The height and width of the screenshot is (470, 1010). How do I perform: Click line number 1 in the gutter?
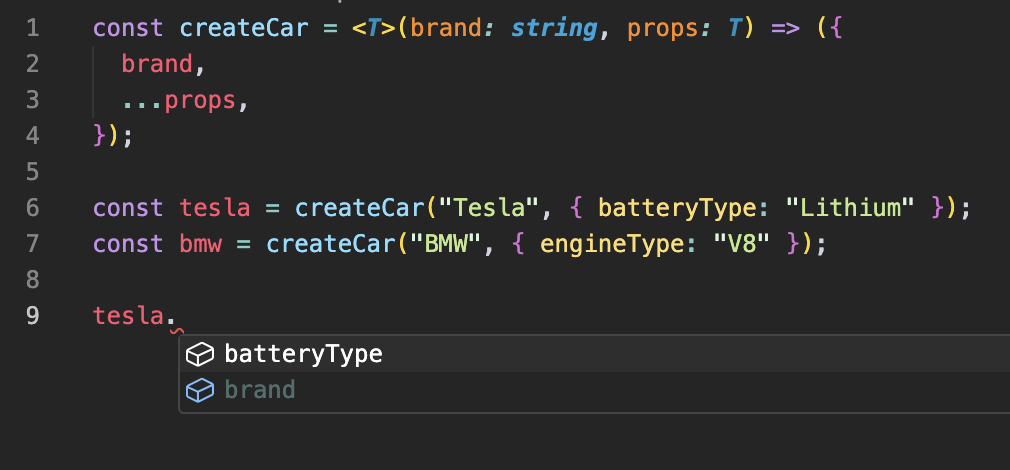tap(32, 28)
